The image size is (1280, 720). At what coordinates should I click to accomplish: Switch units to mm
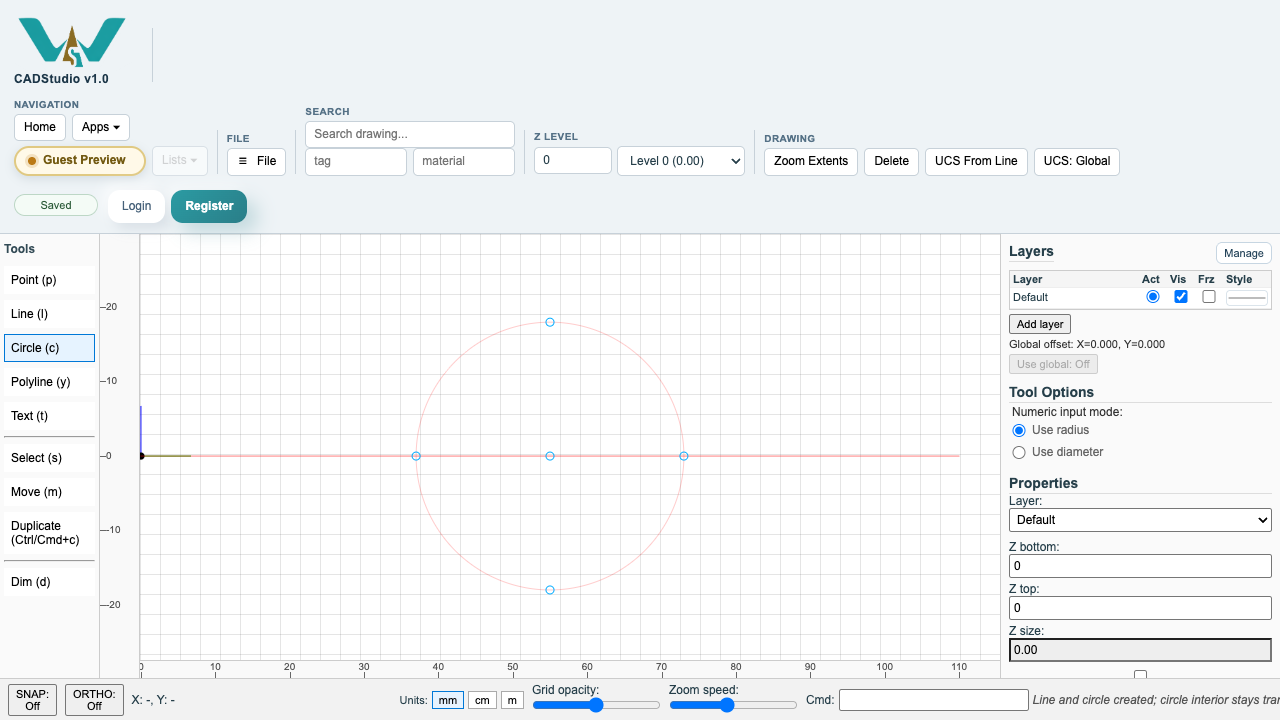tap(448, 700)
